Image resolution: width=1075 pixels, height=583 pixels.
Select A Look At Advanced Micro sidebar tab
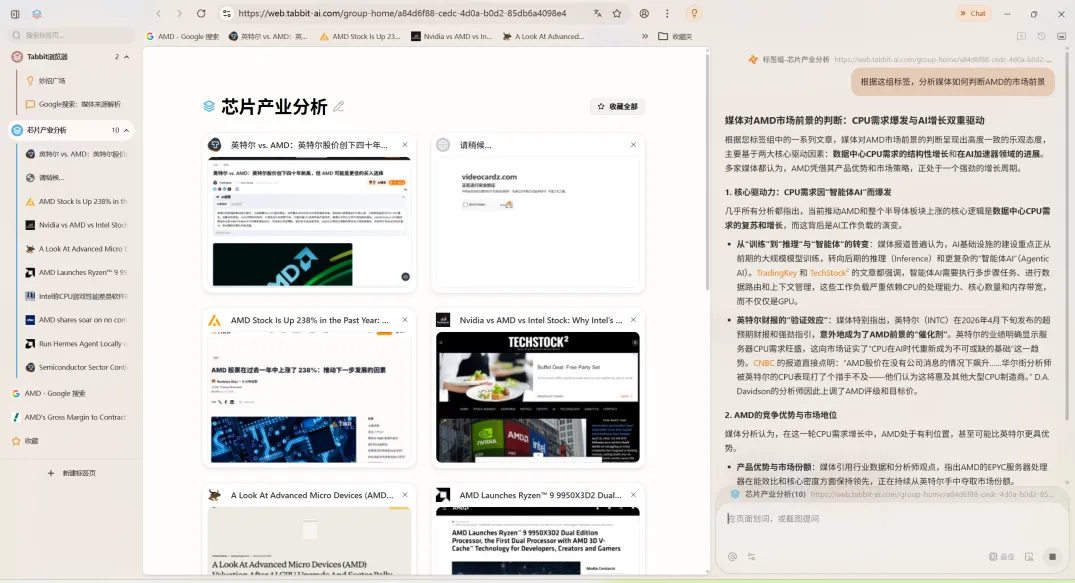(75, 249)
